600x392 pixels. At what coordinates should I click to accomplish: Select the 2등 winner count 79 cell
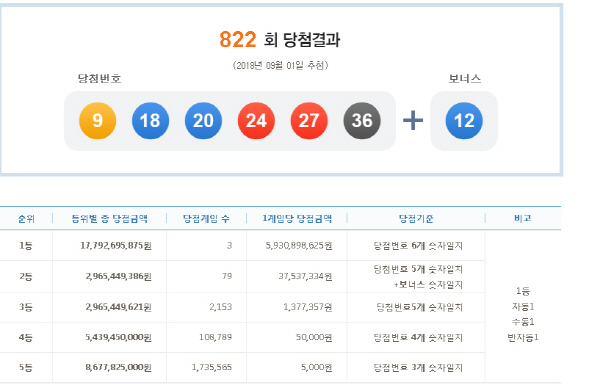227,276
